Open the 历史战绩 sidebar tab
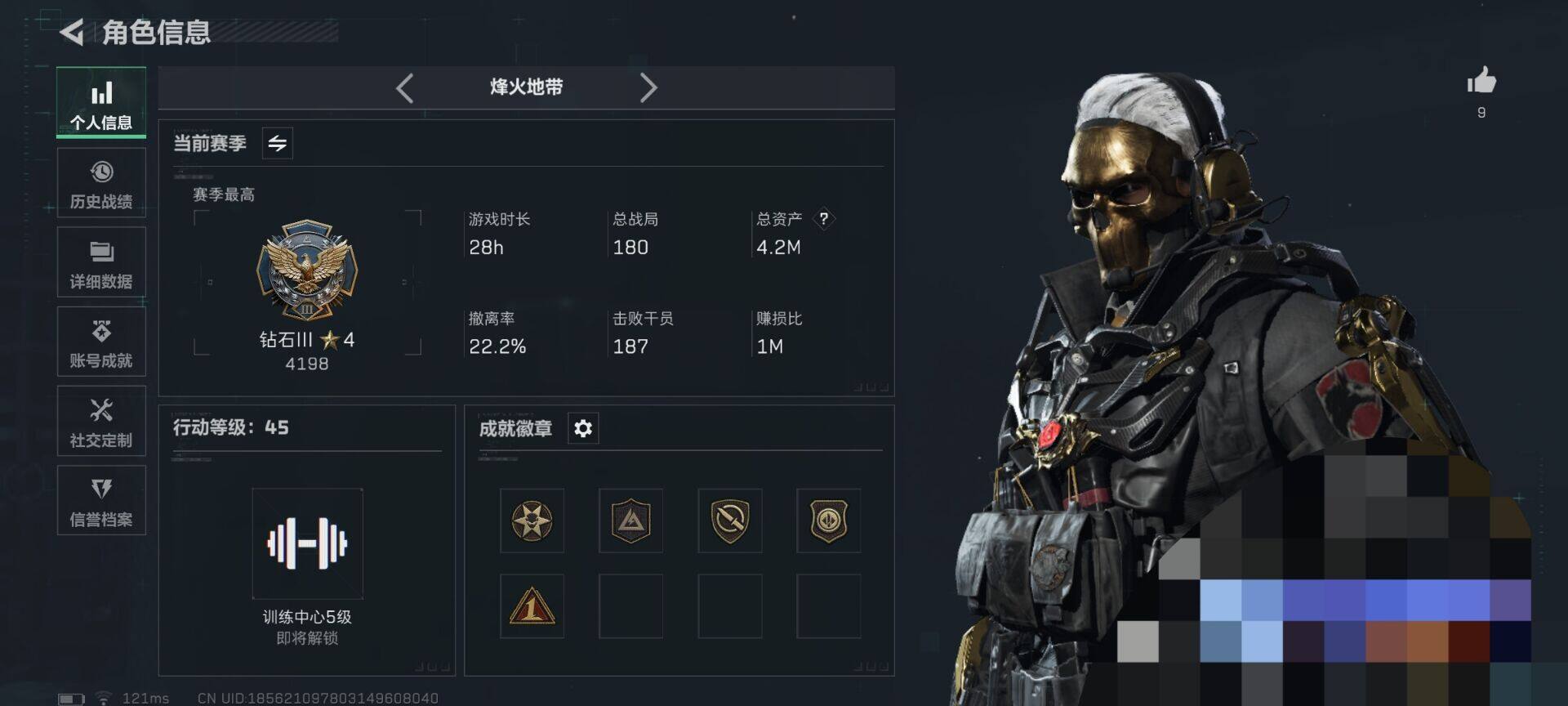 point(101,183)
